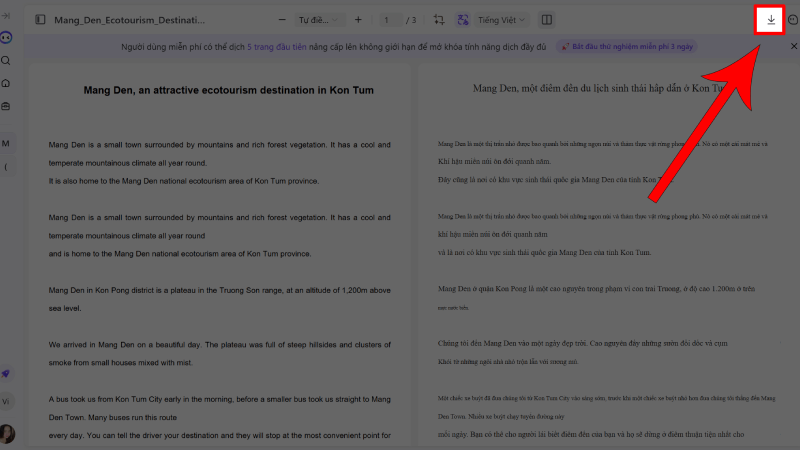
Task: Click the user avatar at bottom-left
Action: 8,433
